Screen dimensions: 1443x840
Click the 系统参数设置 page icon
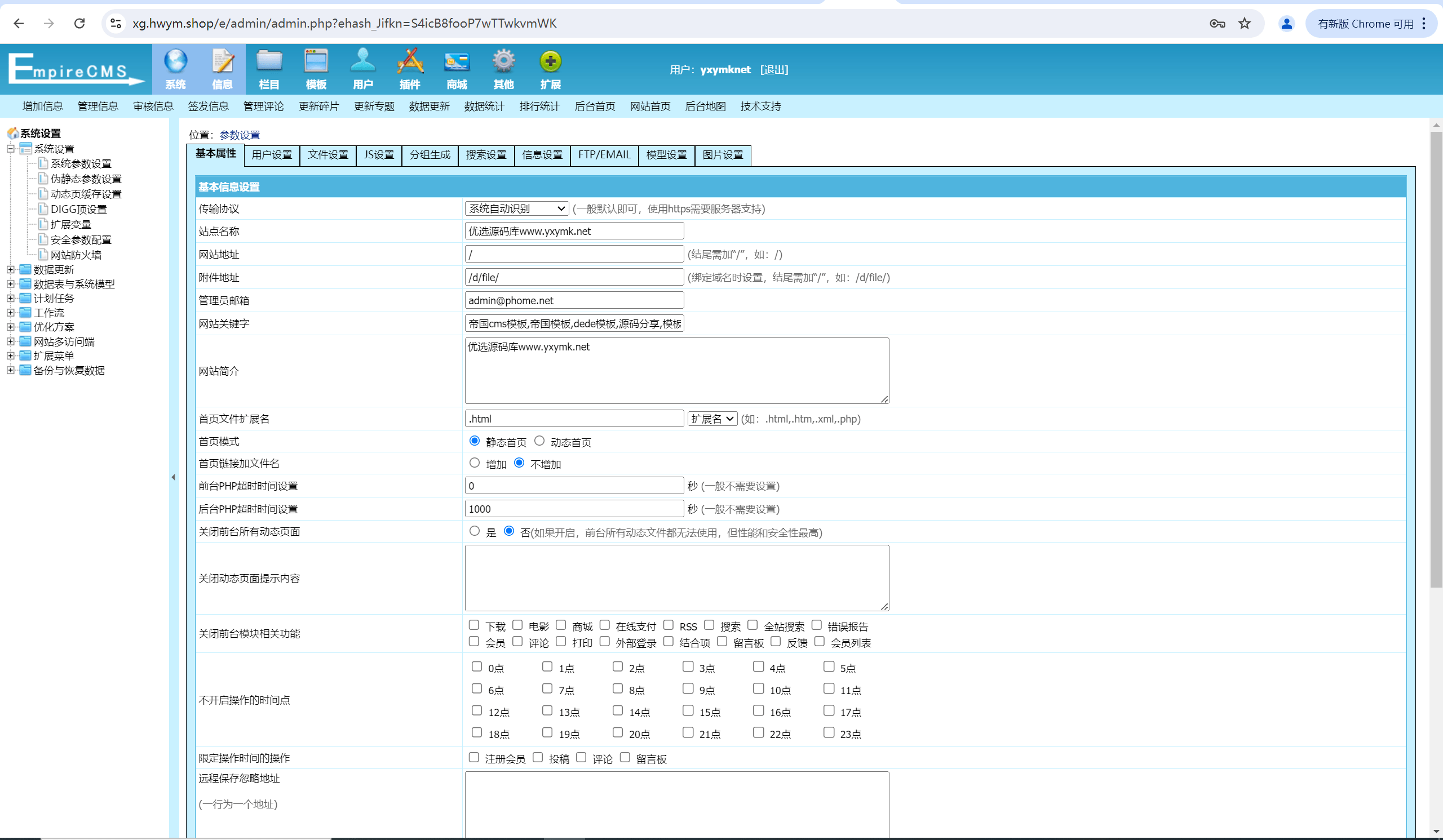click(43, 163)
